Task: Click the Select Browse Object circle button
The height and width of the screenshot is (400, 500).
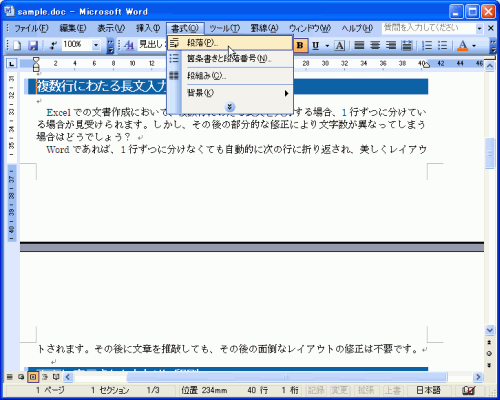Action: [x=489, y=354]
